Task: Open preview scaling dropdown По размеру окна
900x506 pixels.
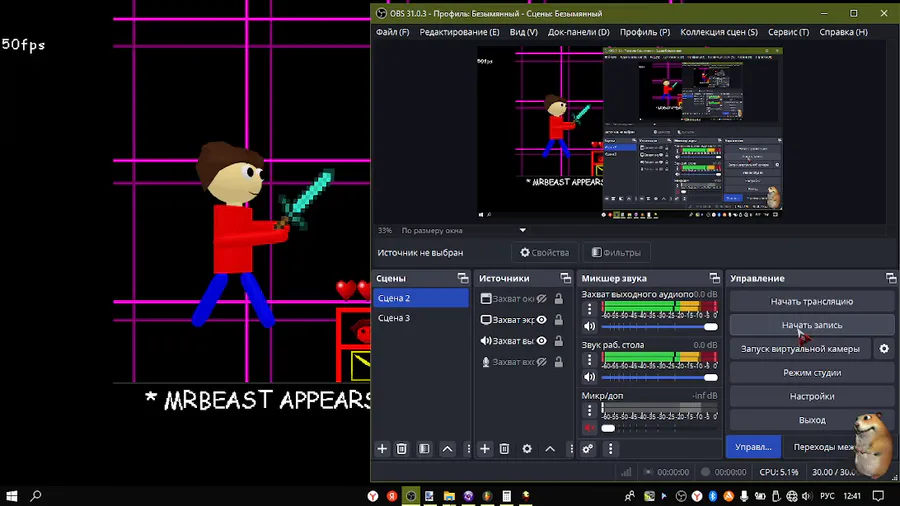Action: tap(464, 231)
